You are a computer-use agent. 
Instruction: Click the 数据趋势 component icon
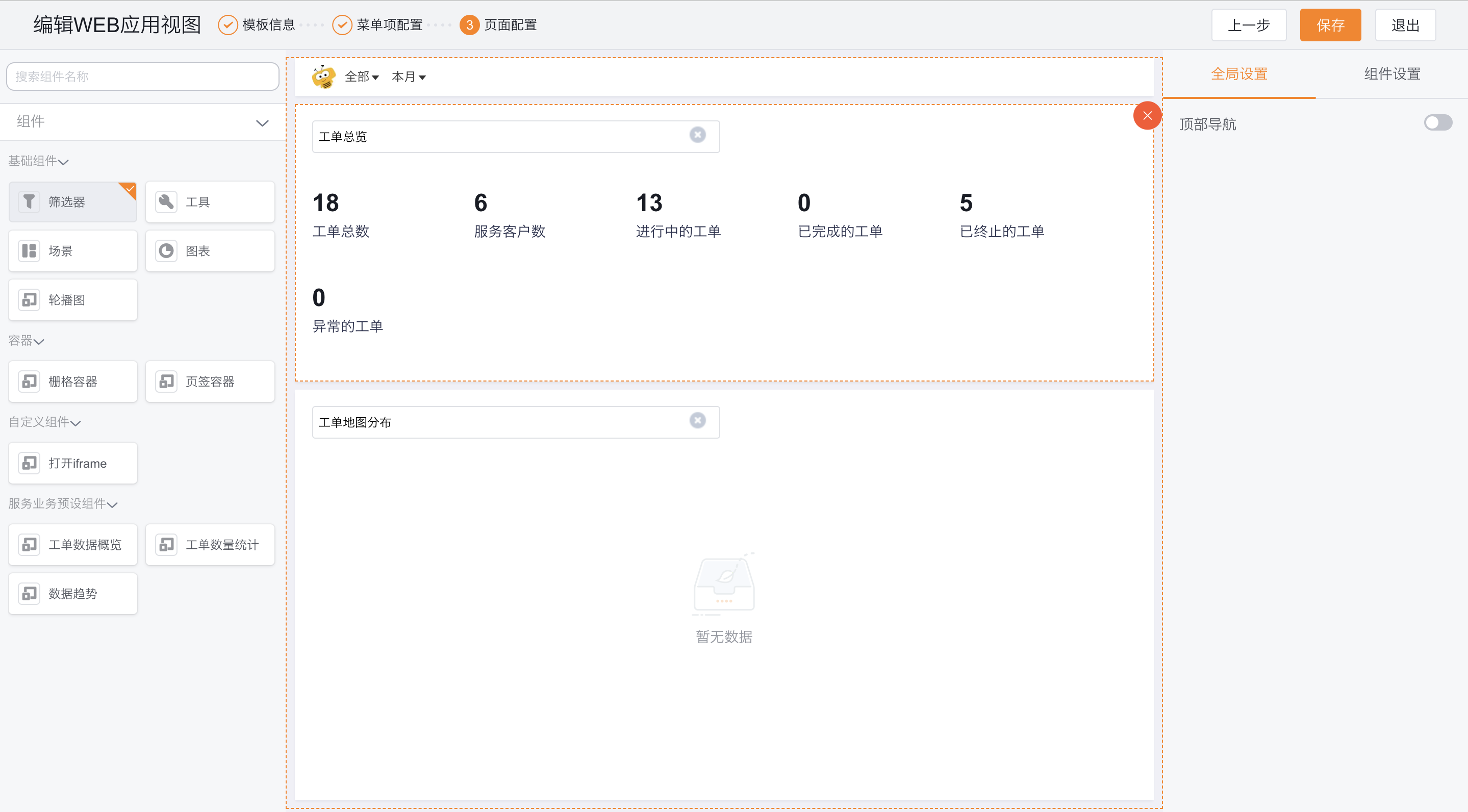(x=29, y=593)
